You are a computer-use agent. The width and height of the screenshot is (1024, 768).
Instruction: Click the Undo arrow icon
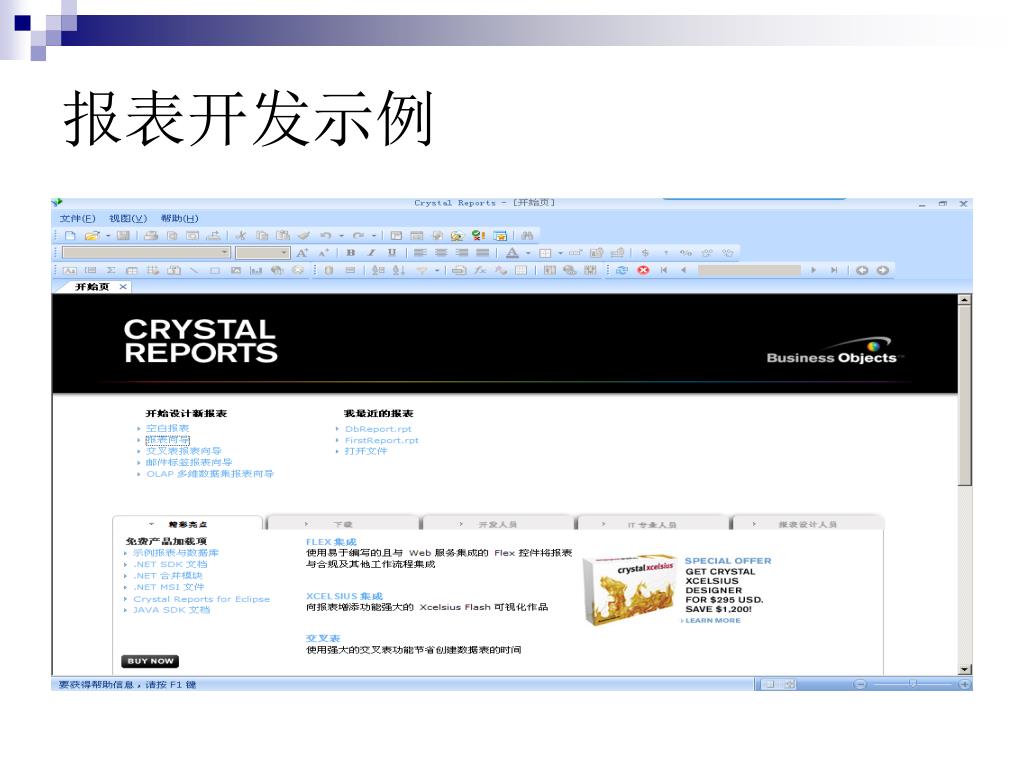click(x=325, y=236)
